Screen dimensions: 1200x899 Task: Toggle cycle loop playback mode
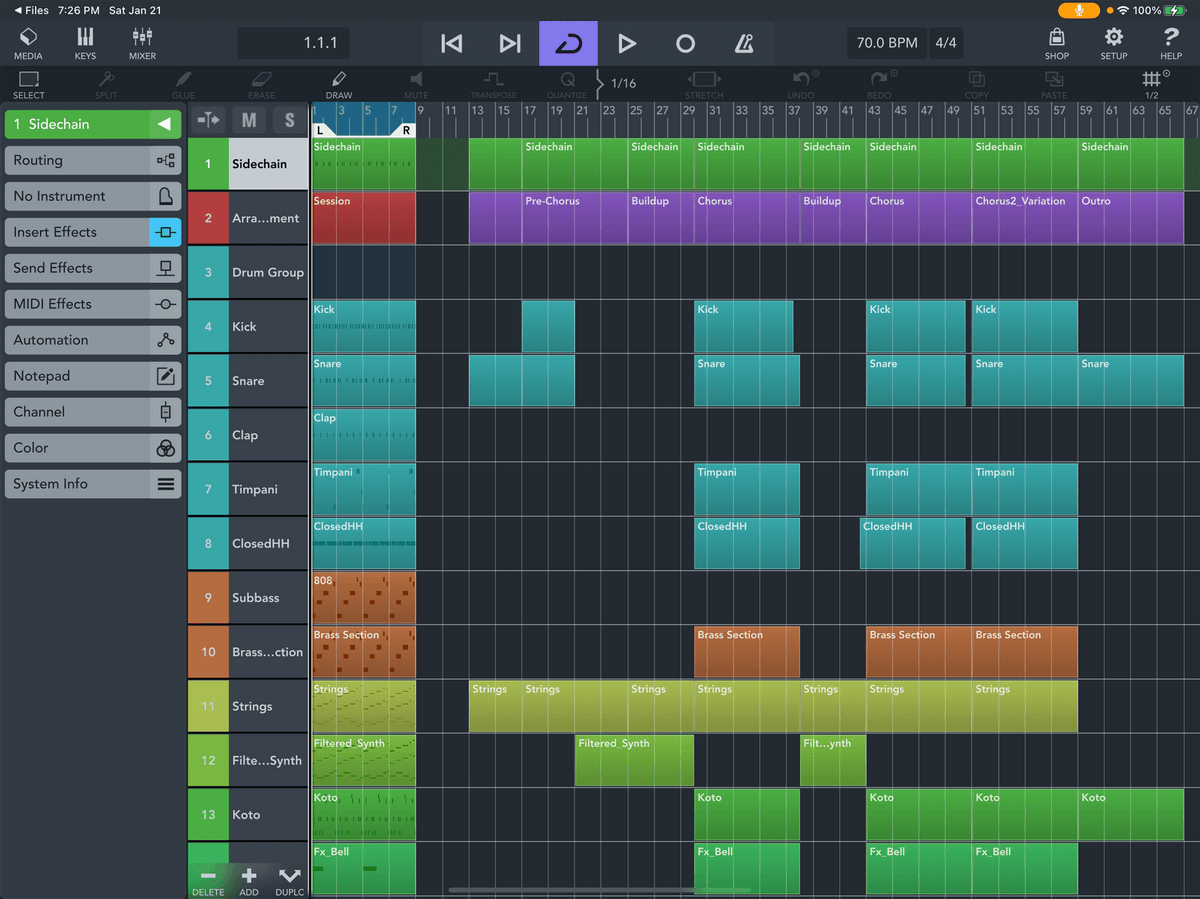(x=568, y=43)
